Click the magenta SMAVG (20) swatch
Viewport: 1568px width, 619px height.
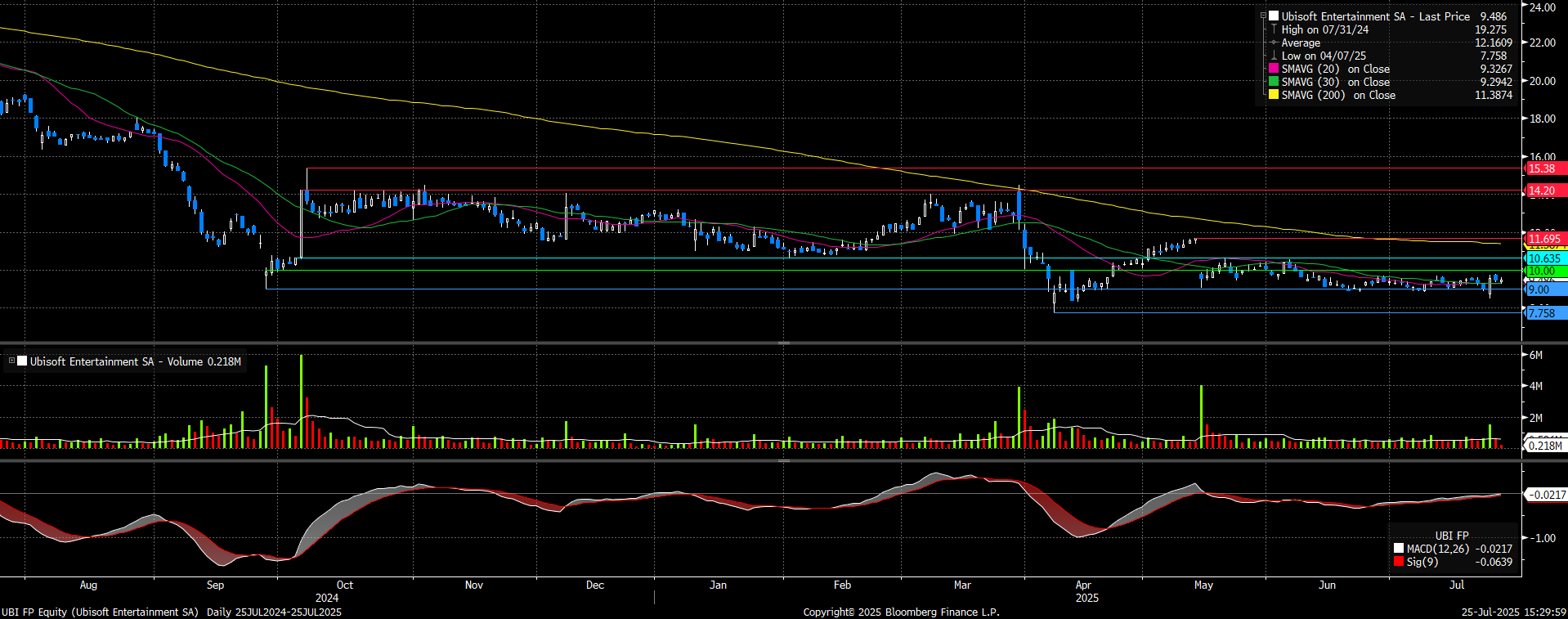[1274, 69]
